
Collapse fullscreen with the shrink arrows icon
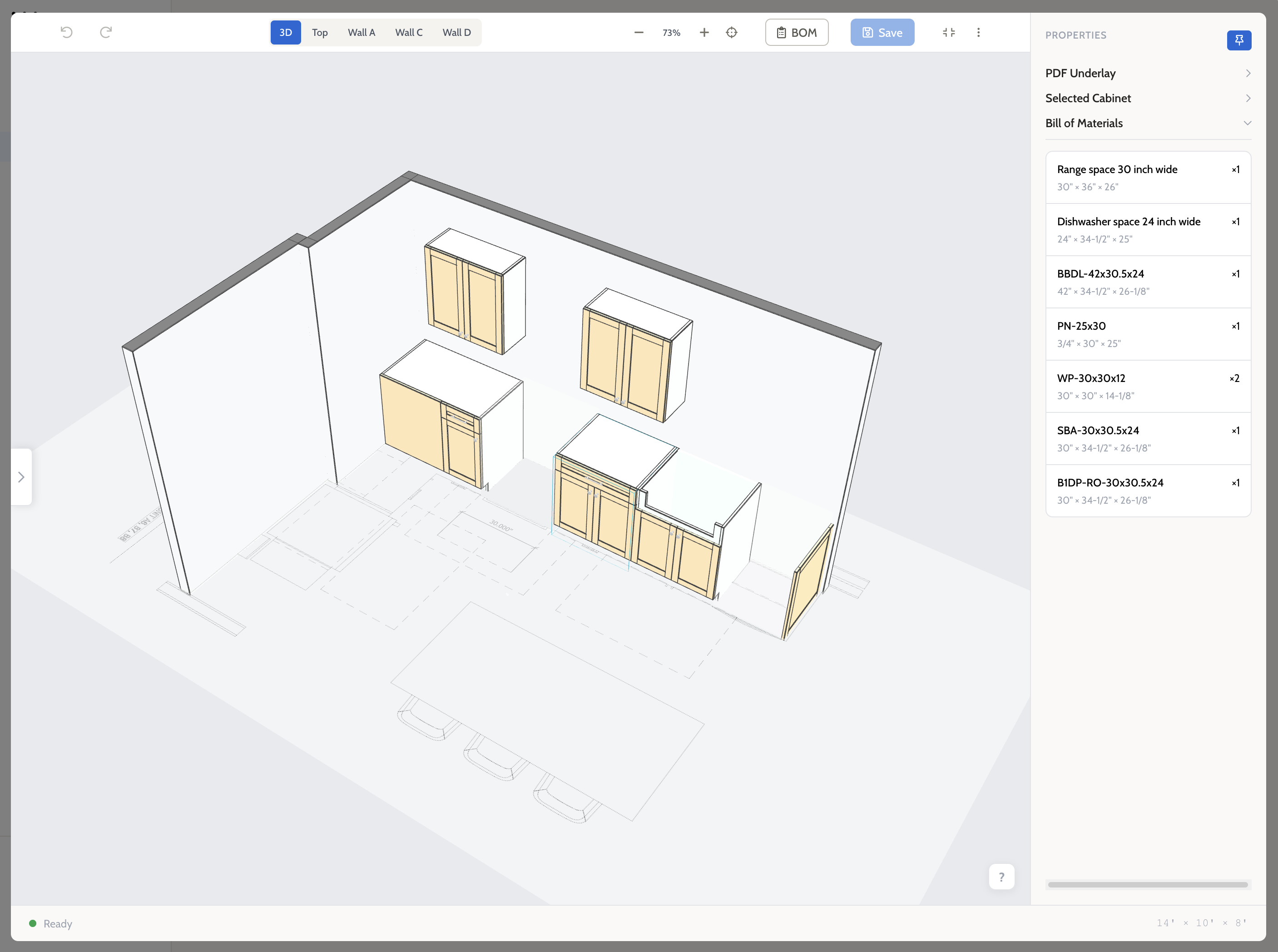pyautogui.click(x=949, y=33)
